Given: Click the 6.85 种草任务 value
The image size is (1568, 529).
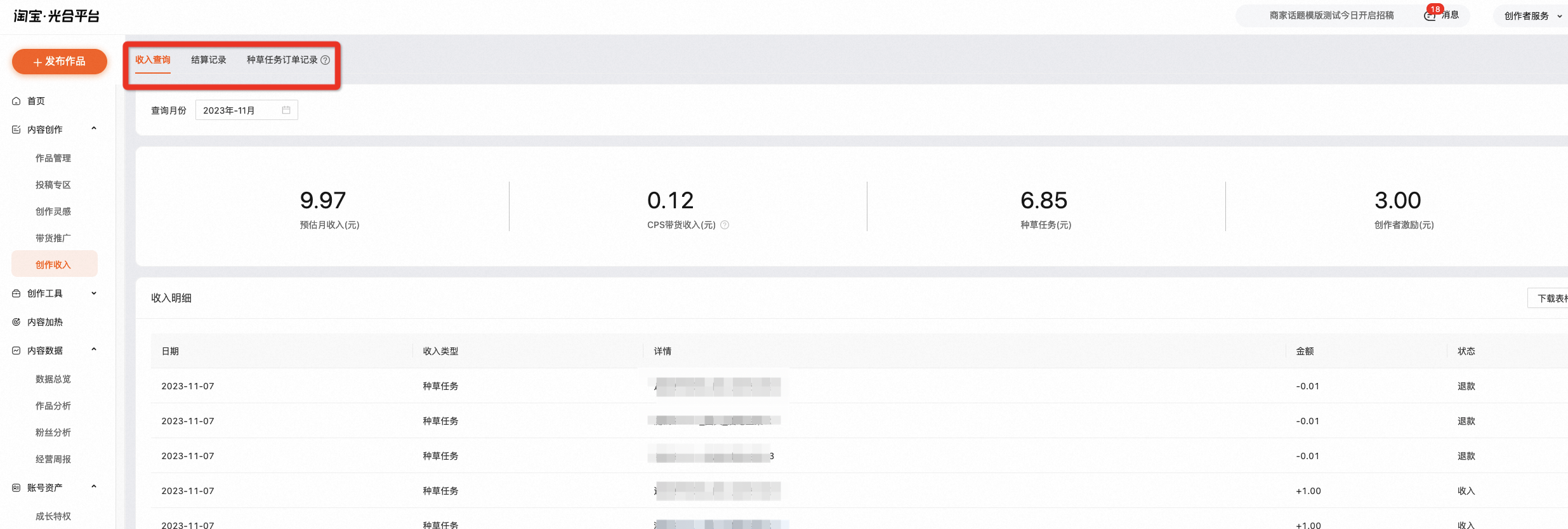Looking at the screenshot, I should 1044,201.
